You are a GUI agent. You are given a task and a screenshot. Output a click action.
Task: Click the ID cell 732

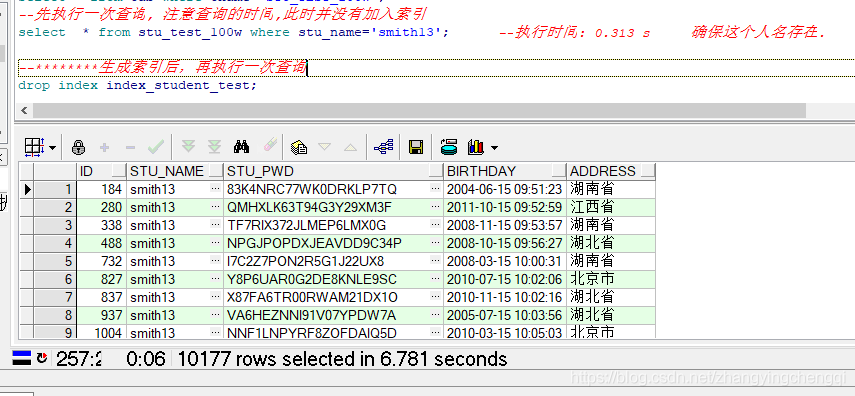click(x=101, y=261)
